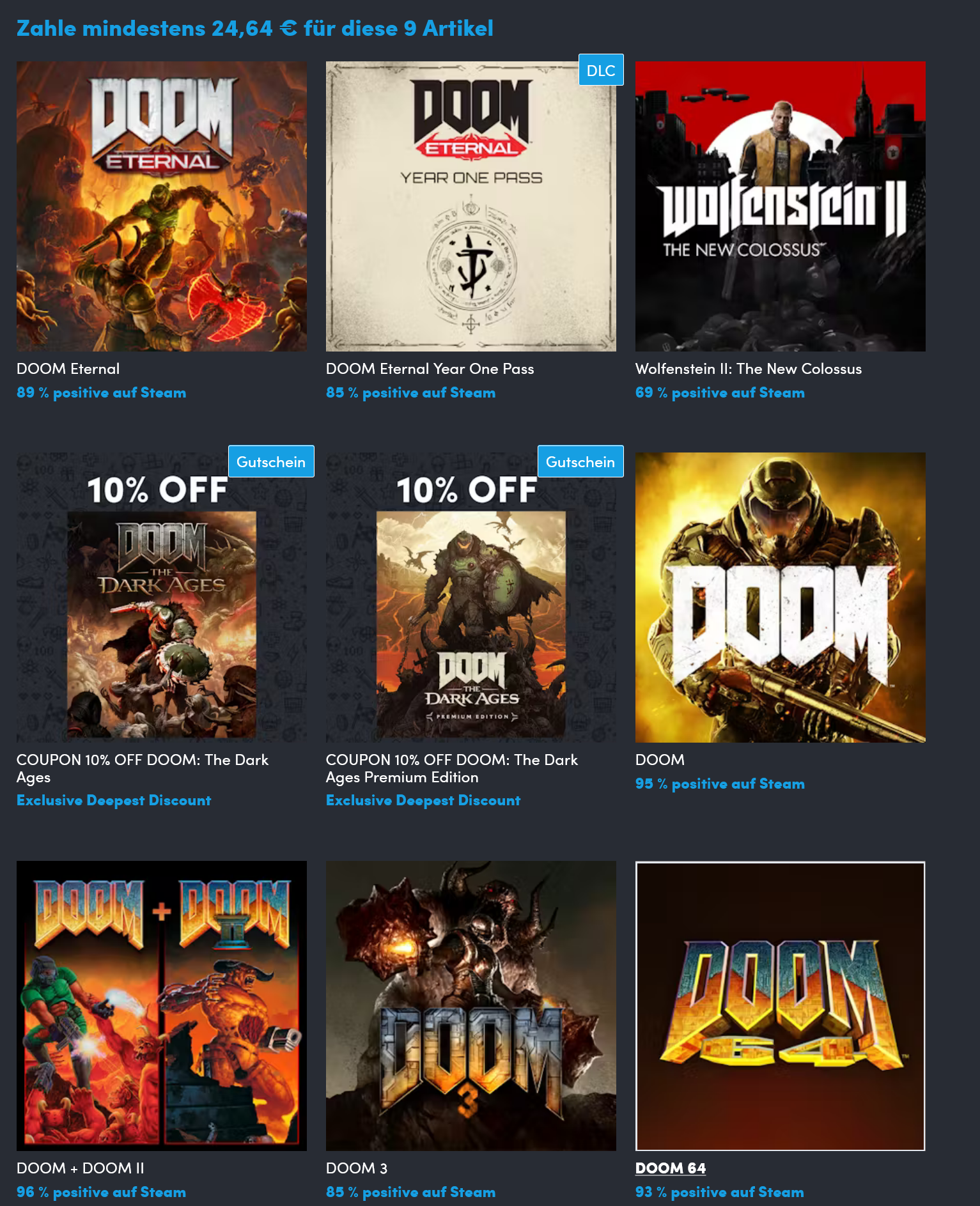Open the Wolfenstein II: The New Colossus title
Viewport: 980px width, 1206px height.
(749, 369)
